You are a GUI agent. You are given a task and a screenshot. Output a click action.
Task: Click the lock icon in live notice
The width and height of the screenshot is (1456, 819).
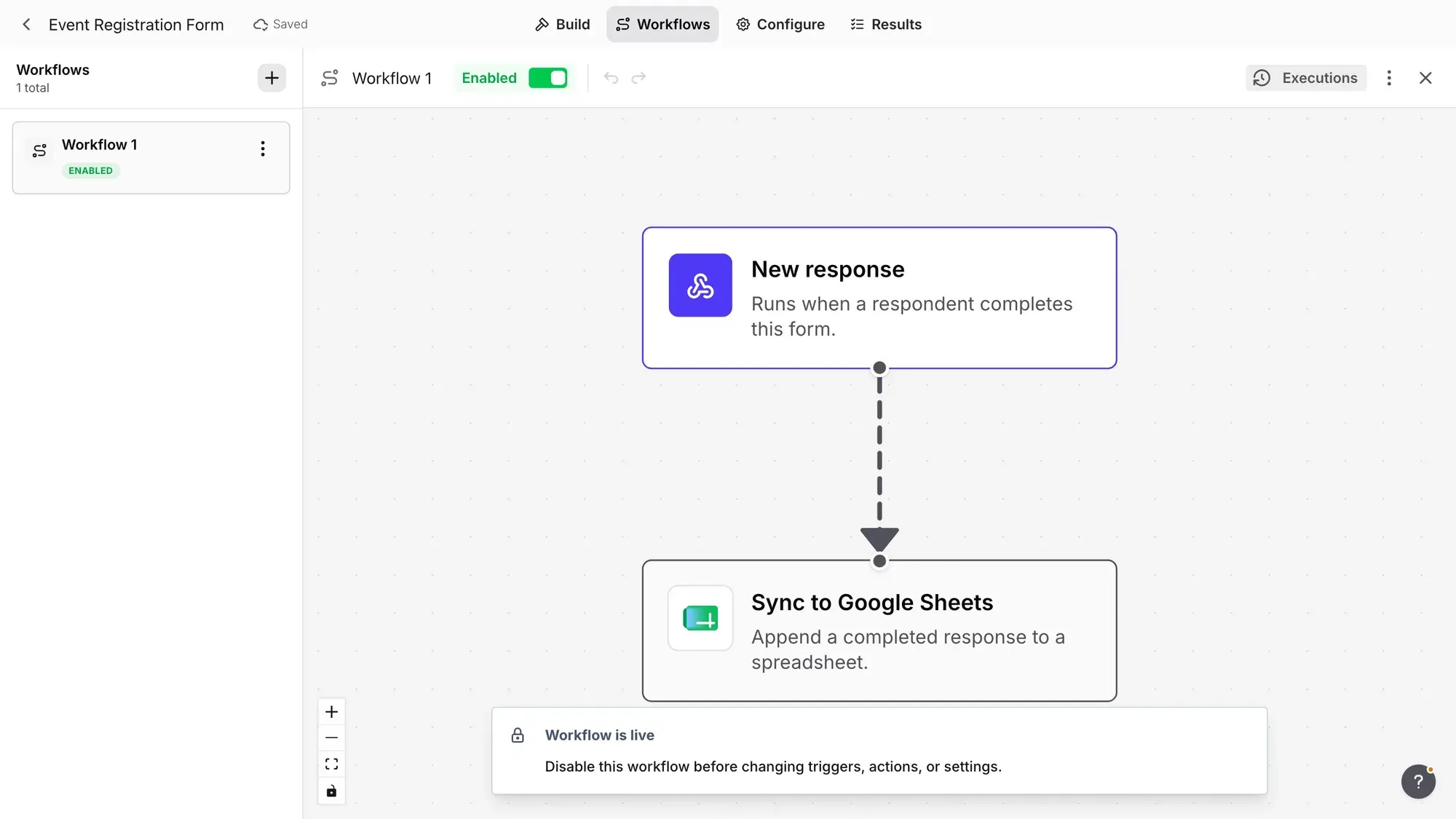click(x=518, y=735)
